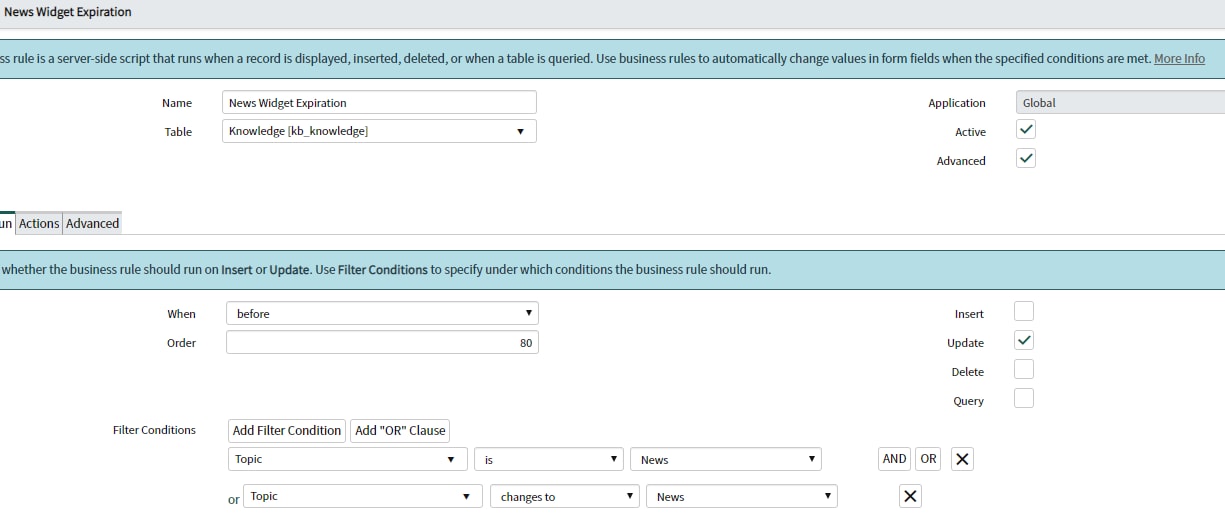Remove the first Topic is News condition
This screenshot has width=1225, height=520.
[x=962, y=459]
